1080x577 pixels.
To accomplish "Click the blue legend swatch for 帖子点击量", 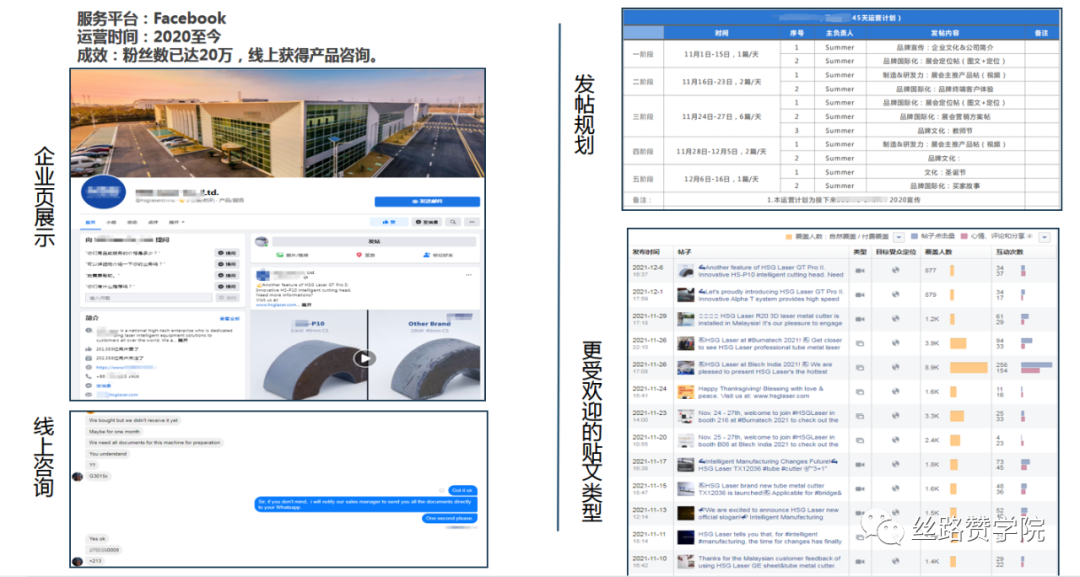I will [x=914, y=237].
